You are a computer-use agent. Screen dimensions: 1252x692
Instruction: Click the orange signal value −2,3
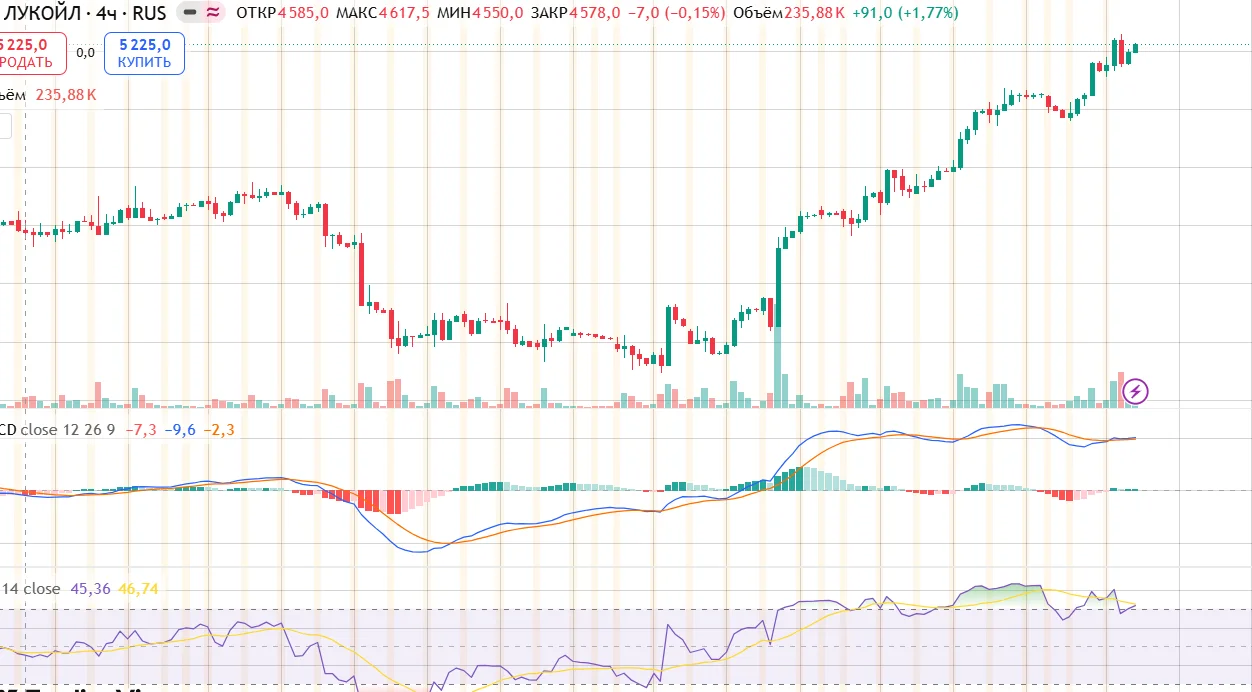coord(219,429)
